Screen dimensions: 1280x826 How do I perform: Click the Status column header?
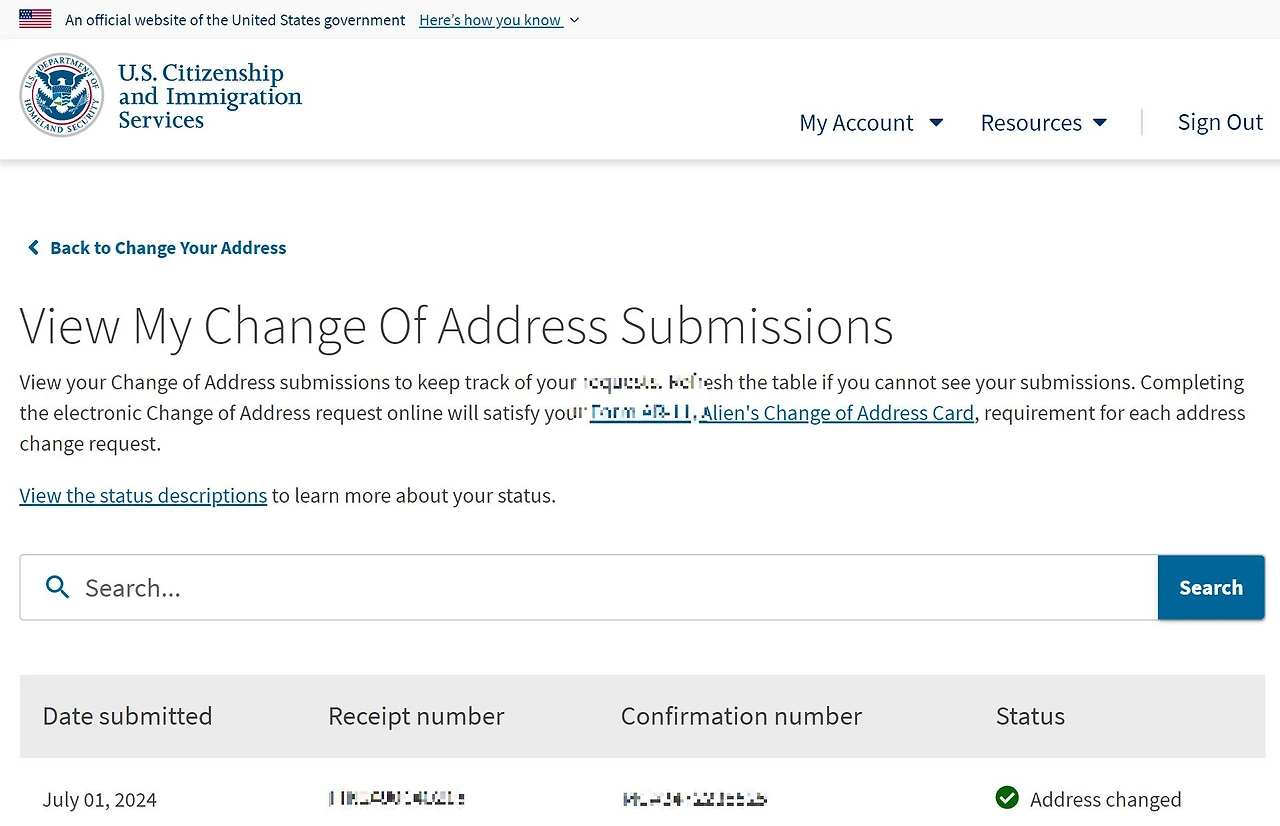coord(1030,716)
